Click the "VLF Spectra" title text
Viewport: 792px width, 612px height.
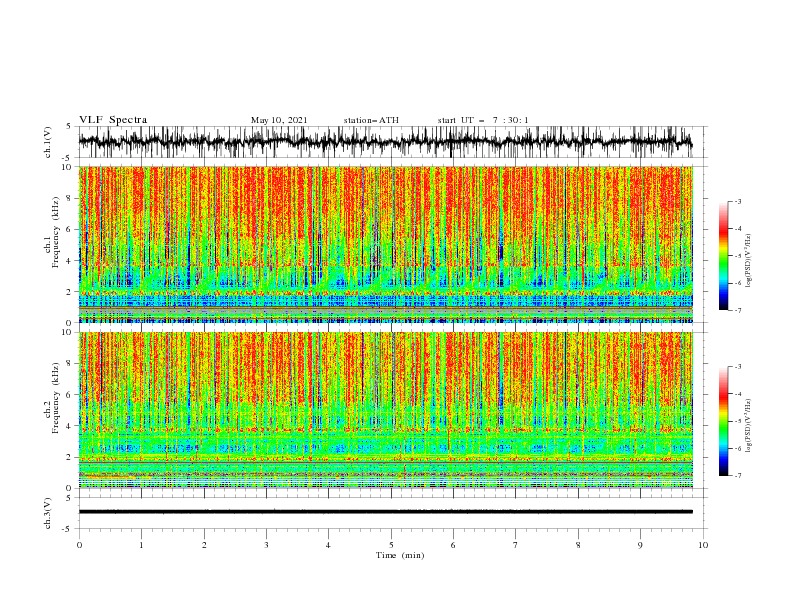113,120
